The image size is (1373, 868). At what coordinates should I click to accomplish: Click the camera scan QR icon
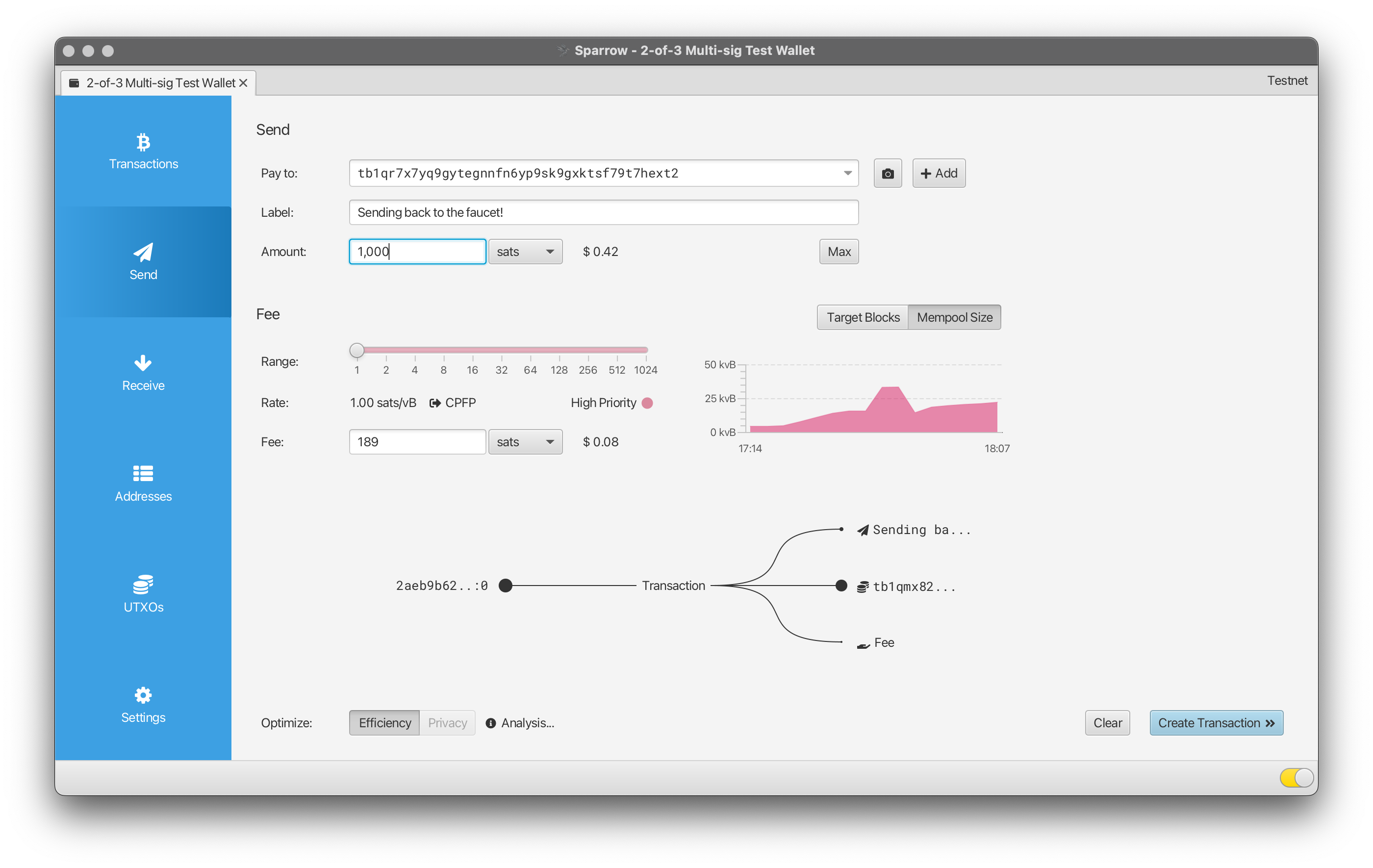(x=887, y=174)
